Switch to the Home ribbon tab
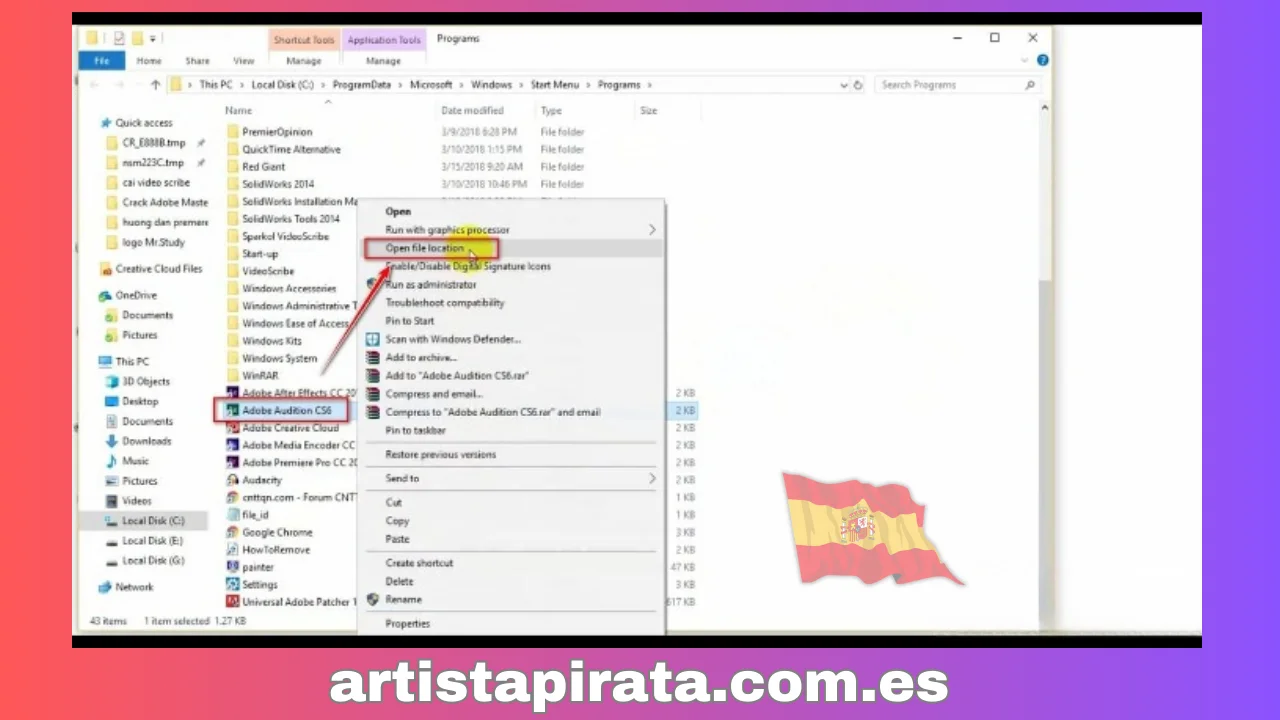The image size is (1280, 720). [x=149, y=61]
